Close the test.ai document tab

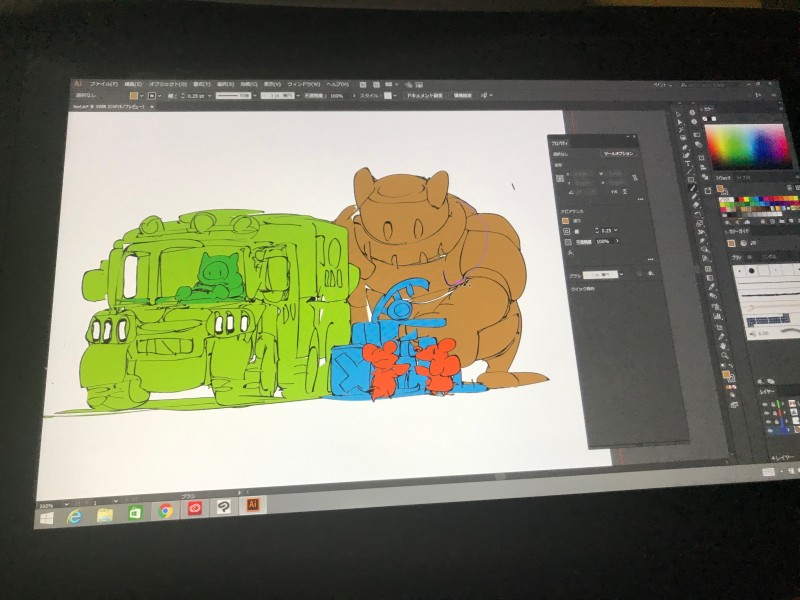[152, 107]
